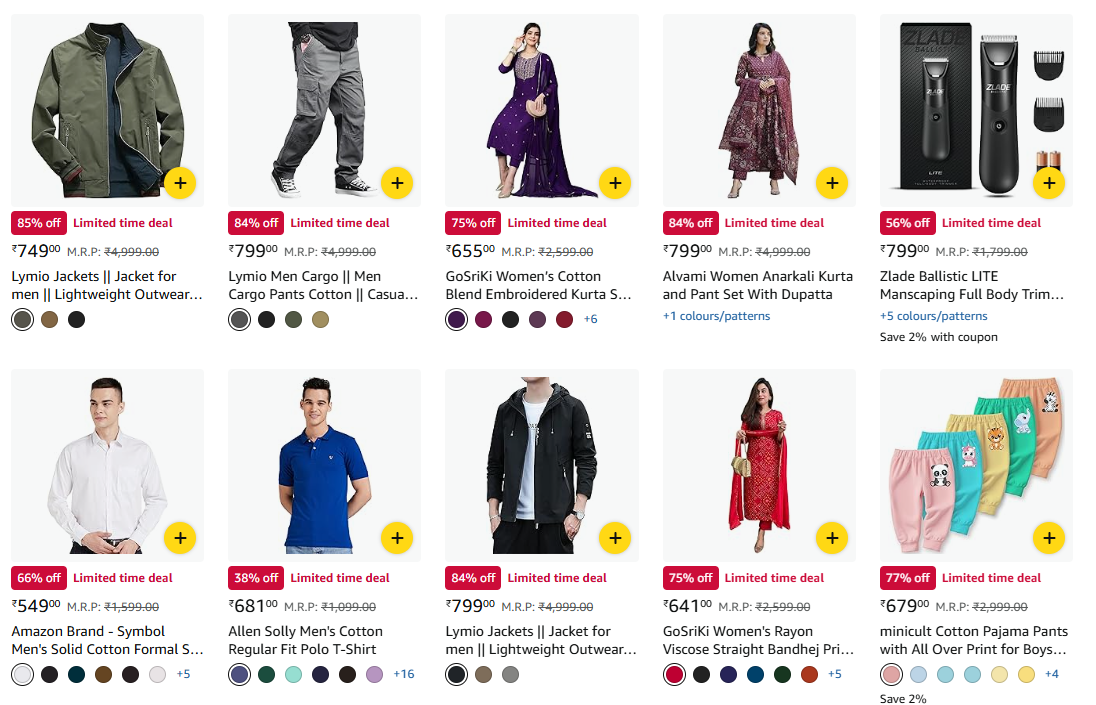The height and width of the screenshot is (705, 1096).
Task: Add Zlade Ballistic LITE trimmer to cart
Action: coord(1048,183)
